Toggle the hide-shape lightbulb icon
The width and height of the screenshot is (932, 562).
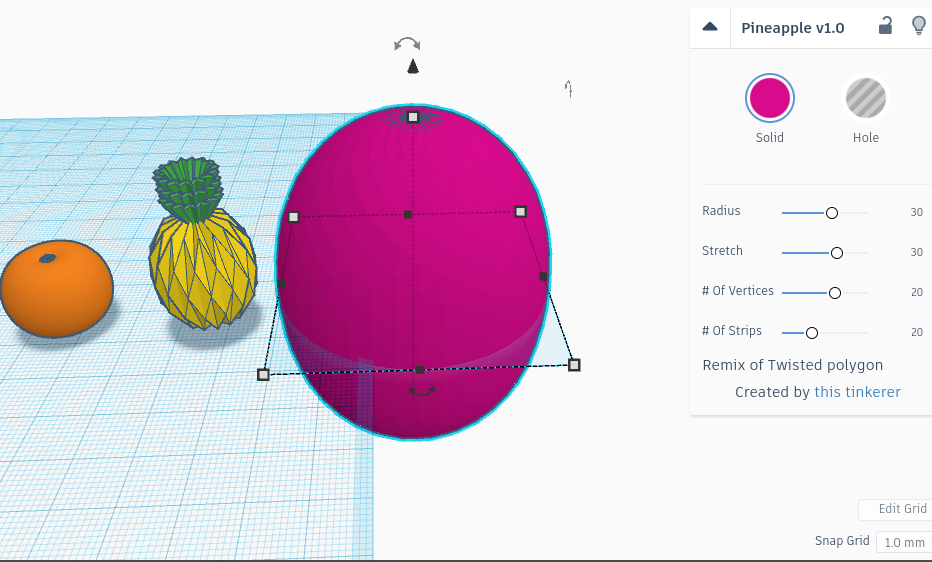(919, 26)
